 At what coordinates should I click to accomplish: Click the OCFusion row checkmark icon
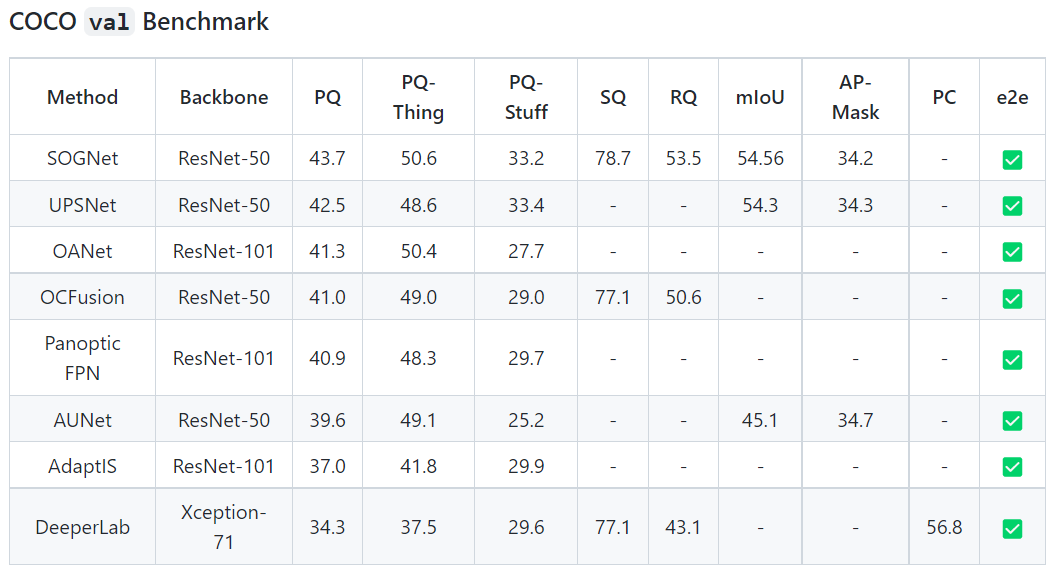click(x=1012, y=298)
